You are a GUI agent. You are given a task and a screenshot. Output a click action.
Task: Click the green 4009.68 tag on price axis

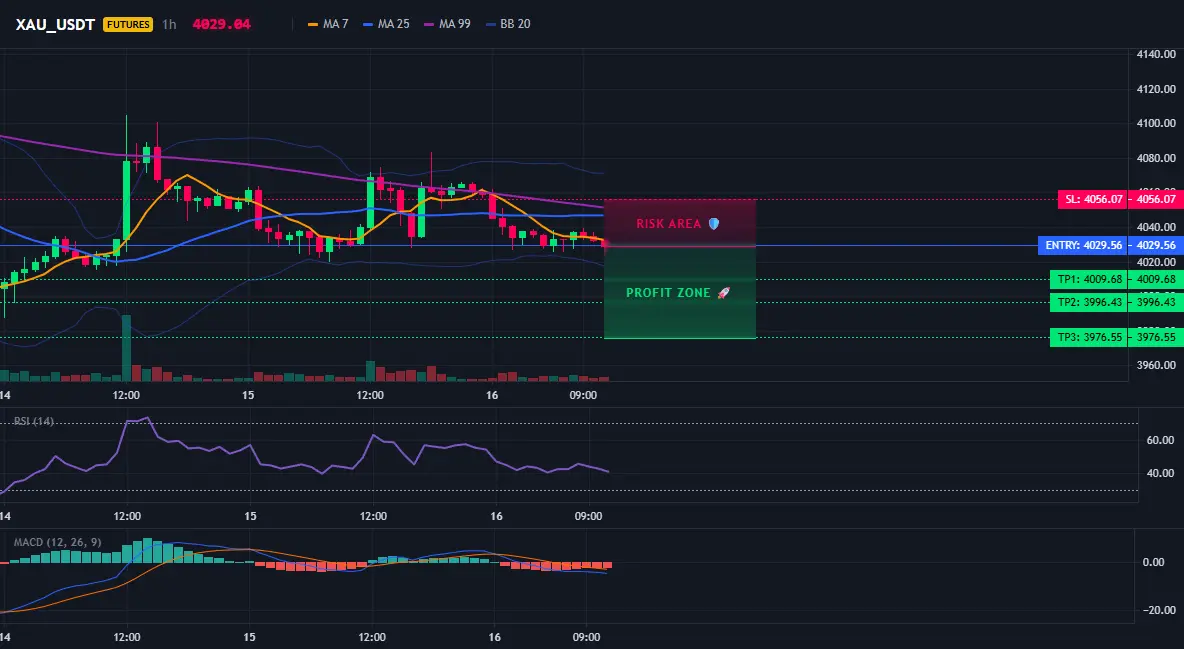click(x=1155, y=280)
